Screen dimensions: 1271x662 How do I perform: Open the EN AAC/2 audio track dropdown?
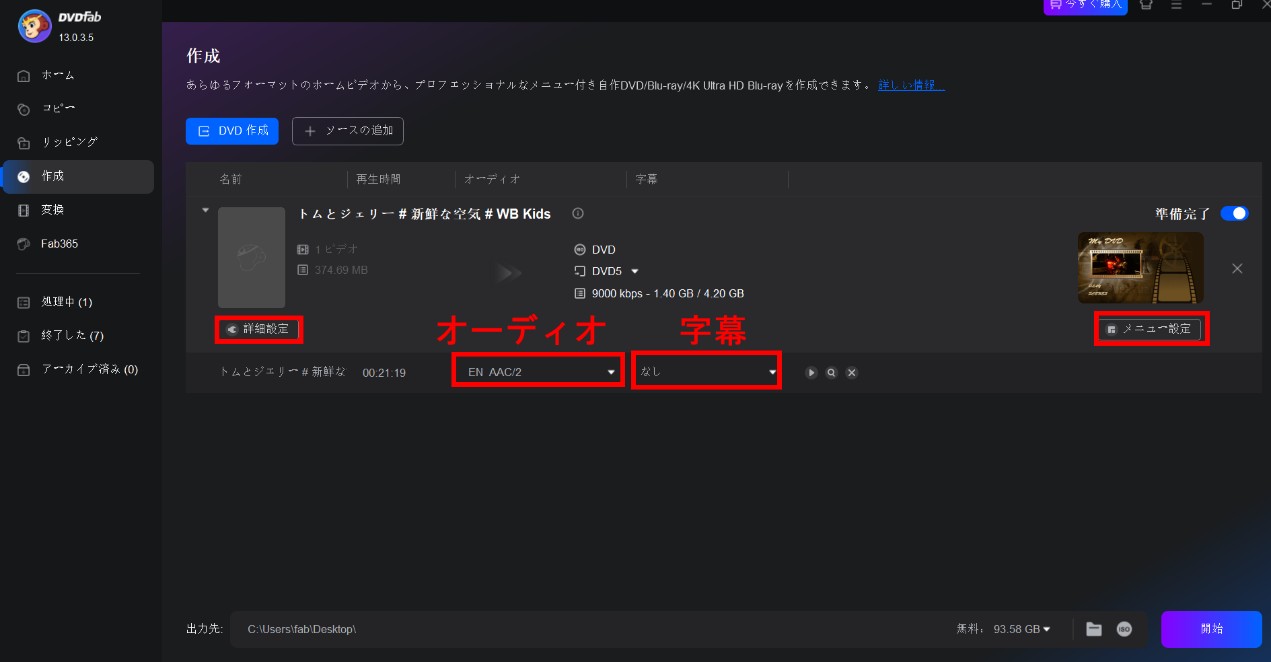[539, 372]
